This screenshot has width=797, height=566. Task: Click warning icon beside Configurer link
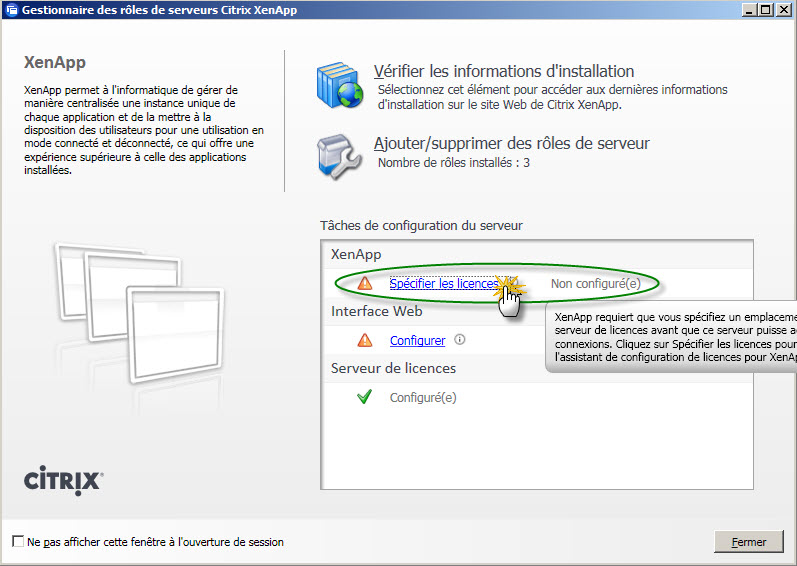coord(364,340)
